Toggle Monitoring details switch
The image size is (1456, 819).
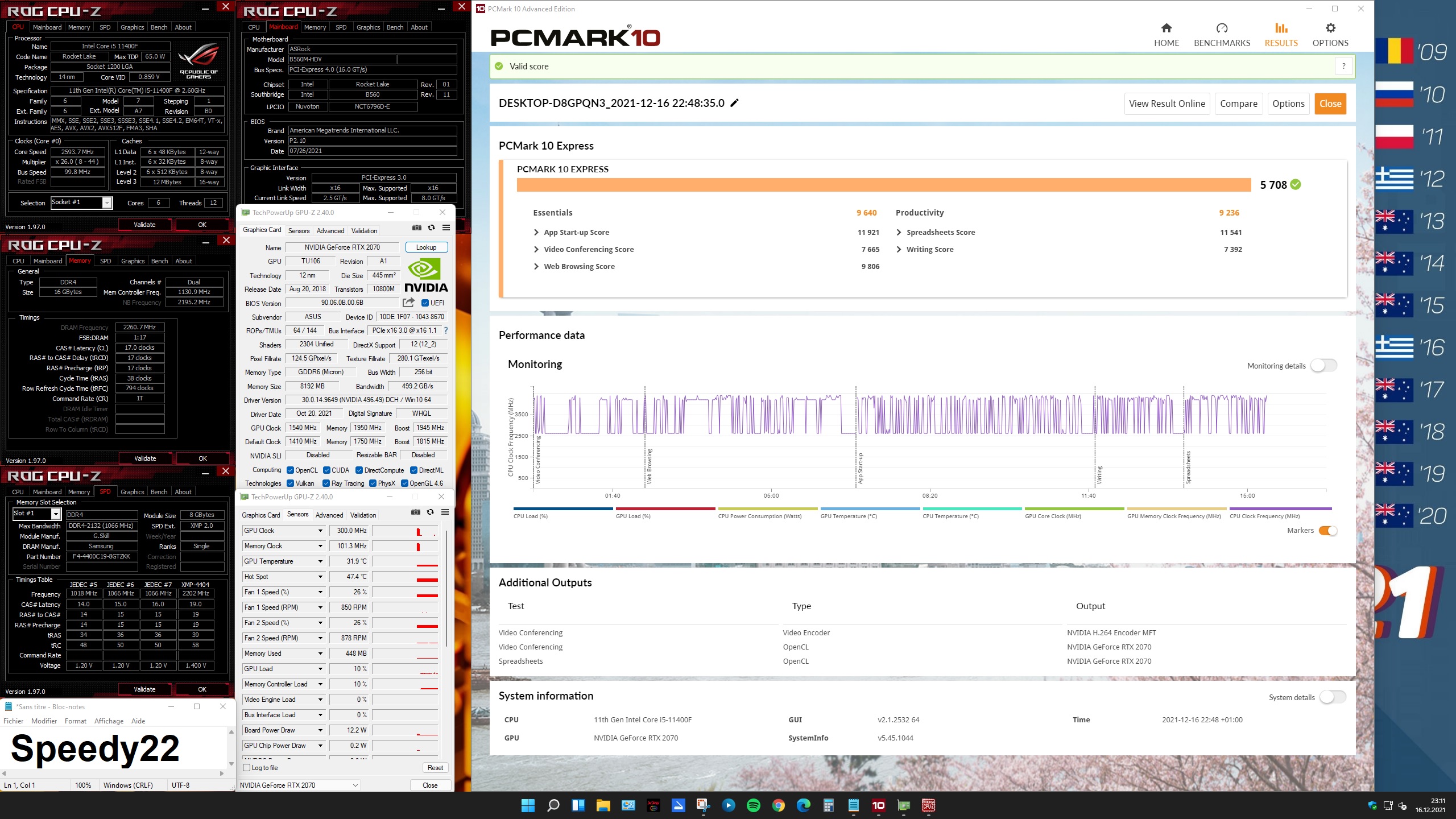1323,366
